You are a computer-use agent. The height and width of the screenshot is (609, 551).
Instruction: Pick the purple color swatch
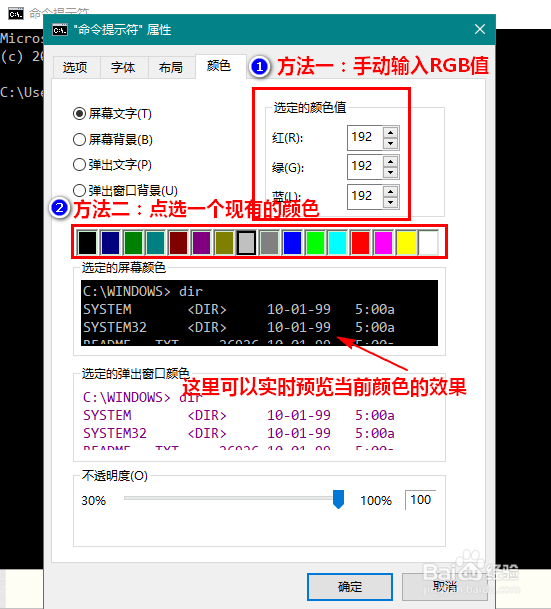click(201, 242)
